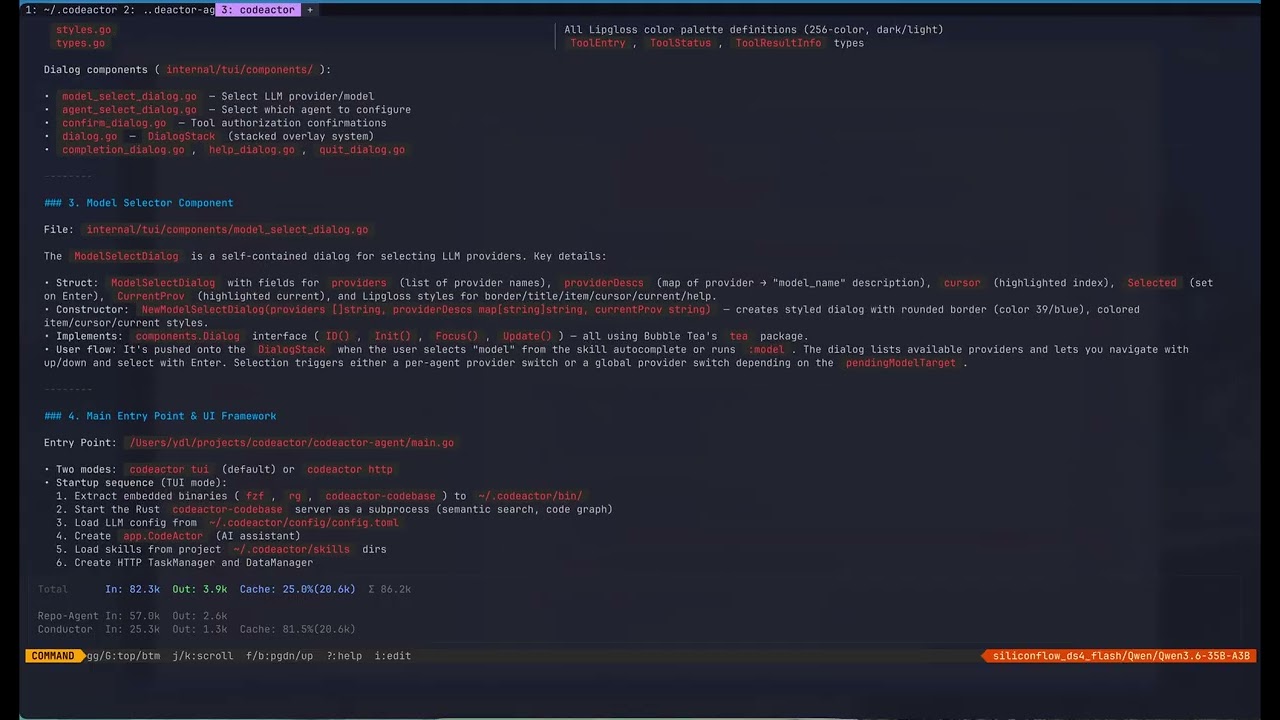
Task: Click quit_dialog.go file name
Action: click(x=362, y=150)
